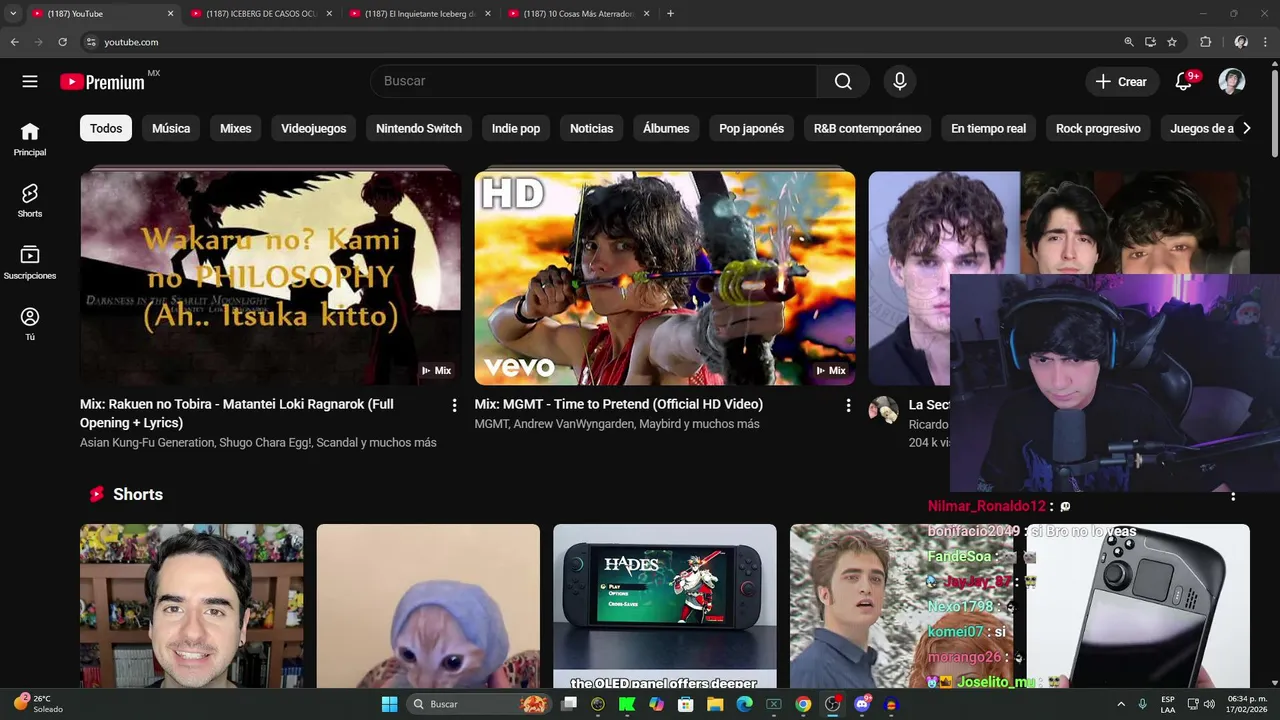Image resolution: width=1280 pixels, height=720 pixels.
Task: Select the Mixes filter chip
Action: 236,128
